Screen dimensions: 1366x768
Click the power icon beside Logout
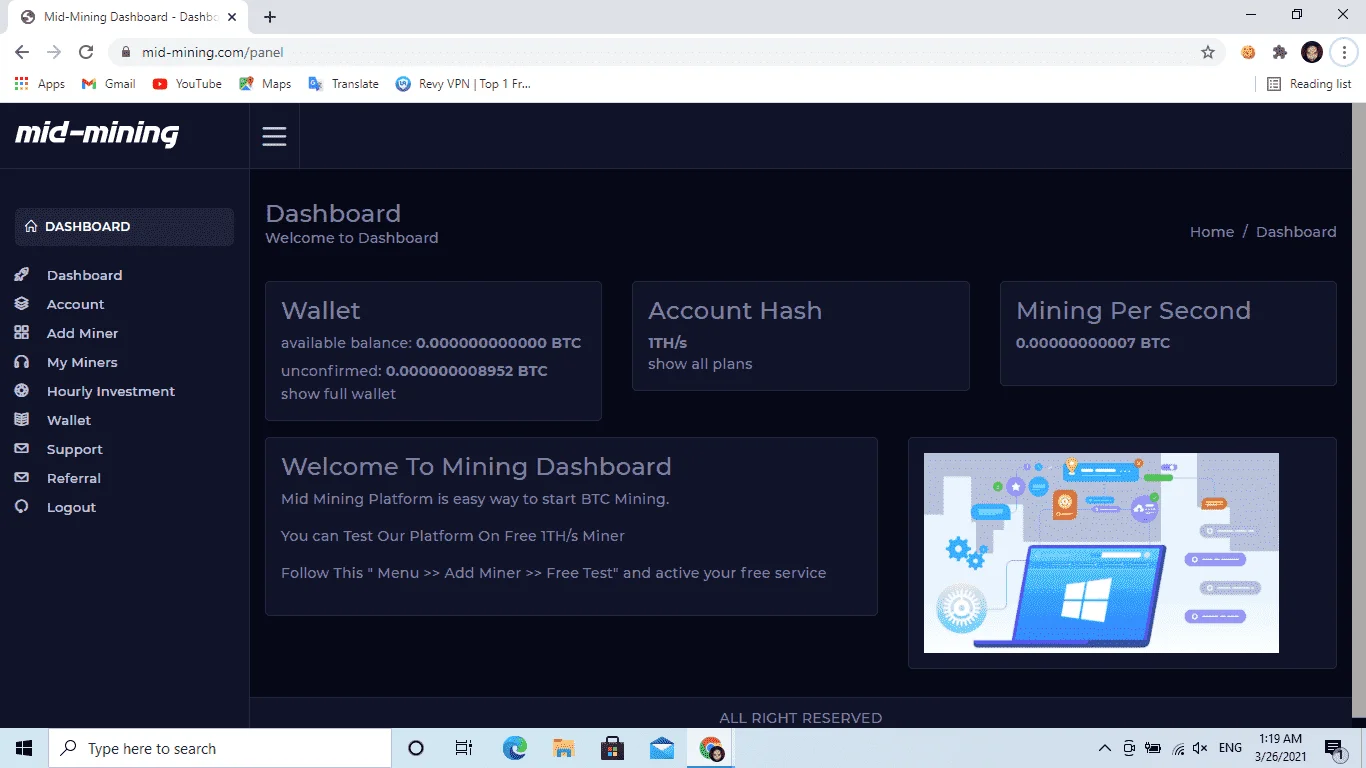[x=22, y=507]
